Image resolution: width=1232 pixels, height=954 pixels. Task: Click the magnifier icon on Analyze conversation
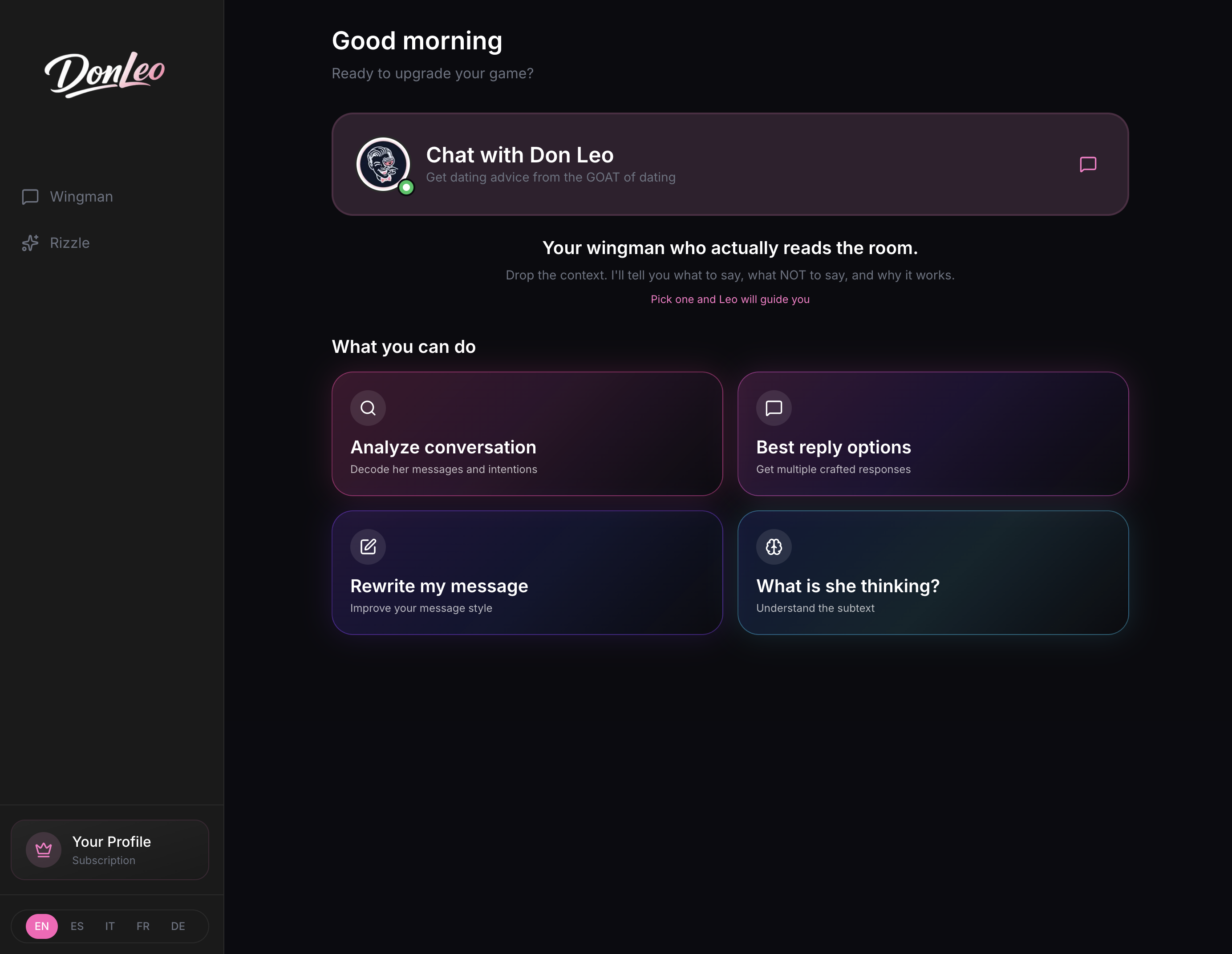368,408
